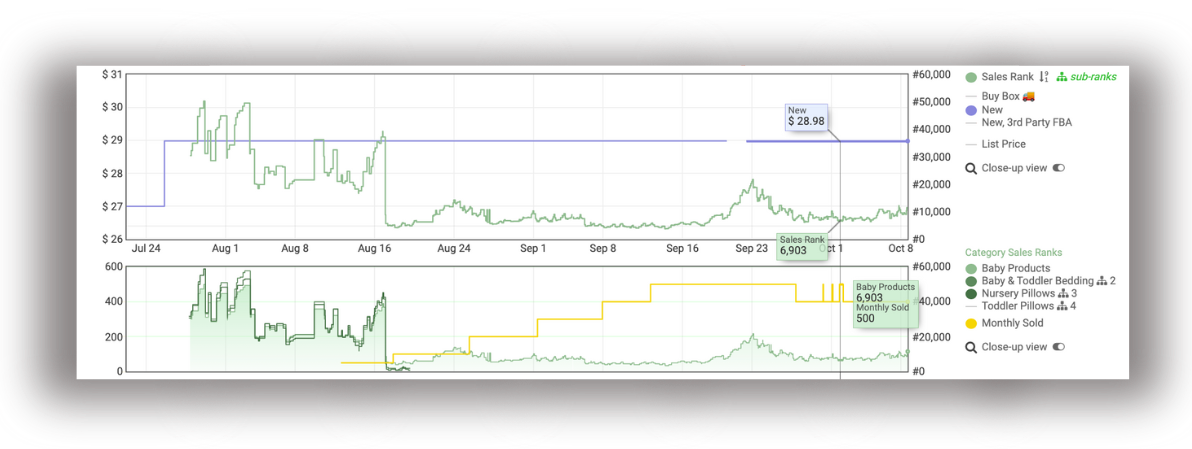Click the sub-ranks hierarchy icon
Image resolution: width=1192 pixels, height=449 pixels.
[1062, 77]
